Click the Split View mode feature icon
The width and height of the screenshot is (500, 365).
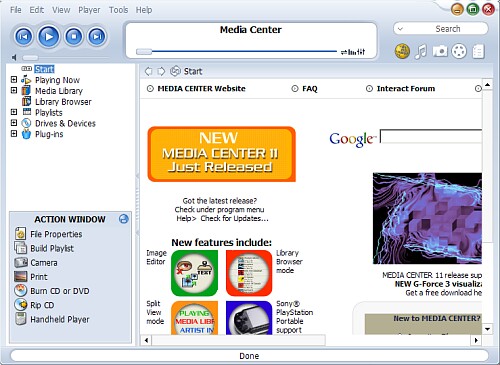[x=194, y=318]
